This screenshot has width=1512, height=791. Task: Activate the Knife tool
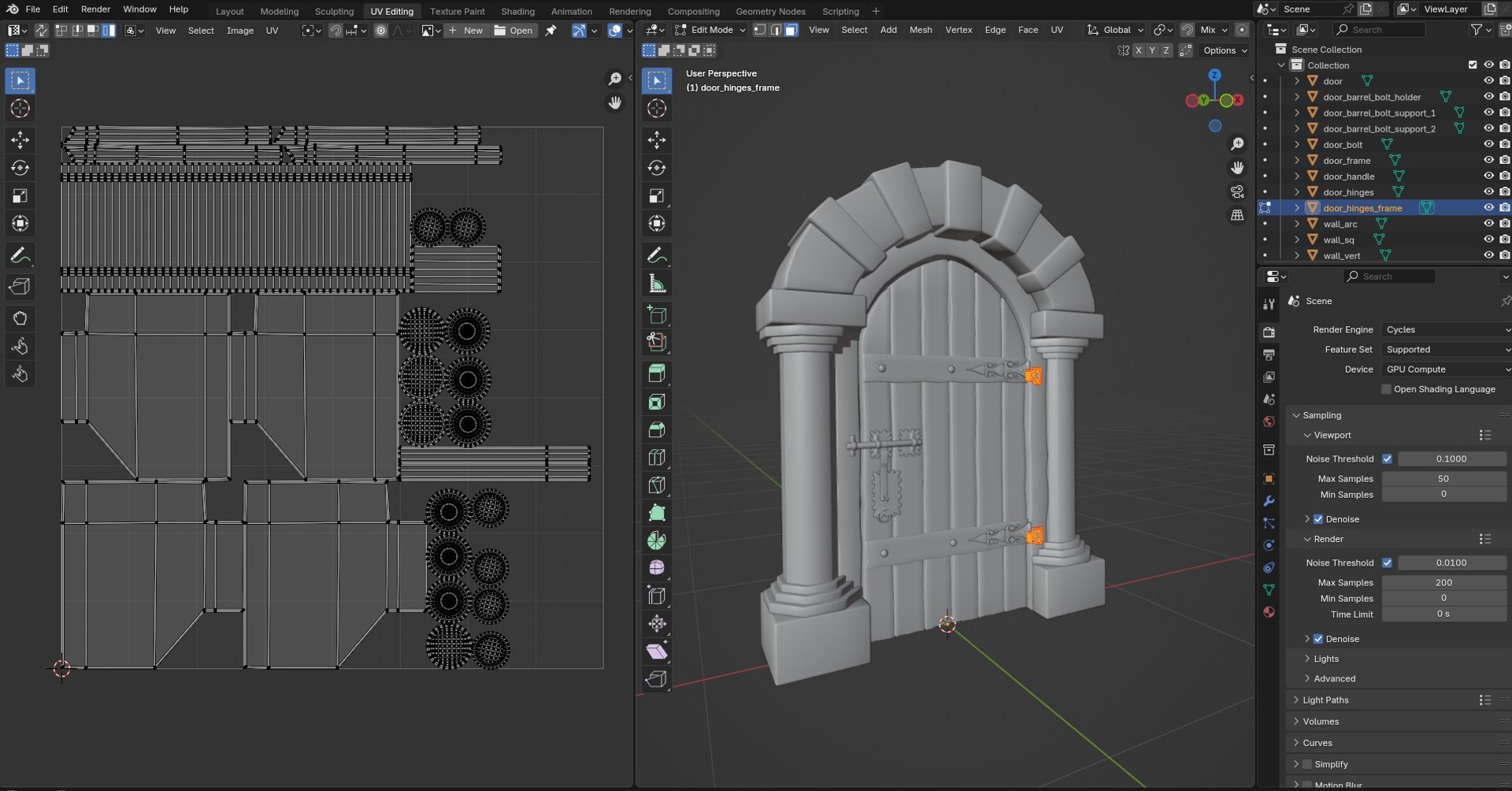coord(657,485)
